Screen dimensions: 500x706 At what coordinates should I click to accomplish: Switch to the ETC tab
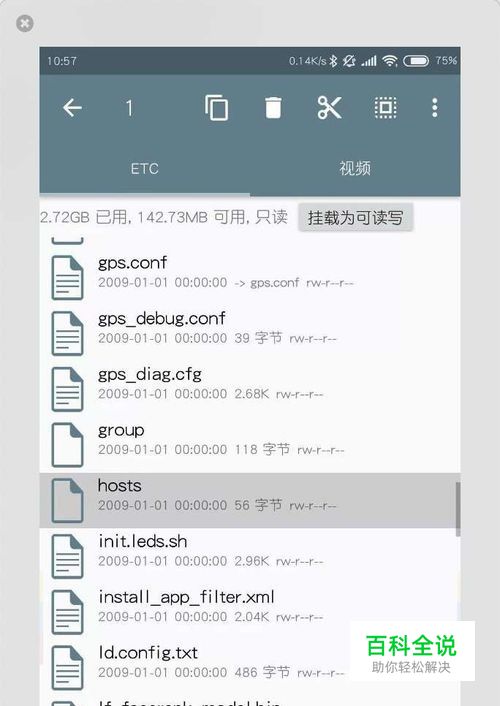[x=145, y=169]
